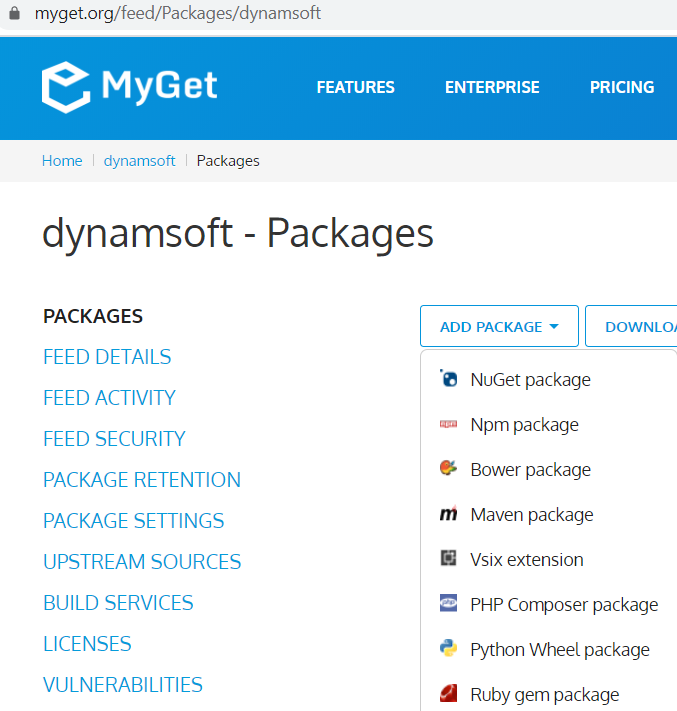Click the Npm package icon
This screenshot has height=711, width=677.
click(x=449, y=424)
